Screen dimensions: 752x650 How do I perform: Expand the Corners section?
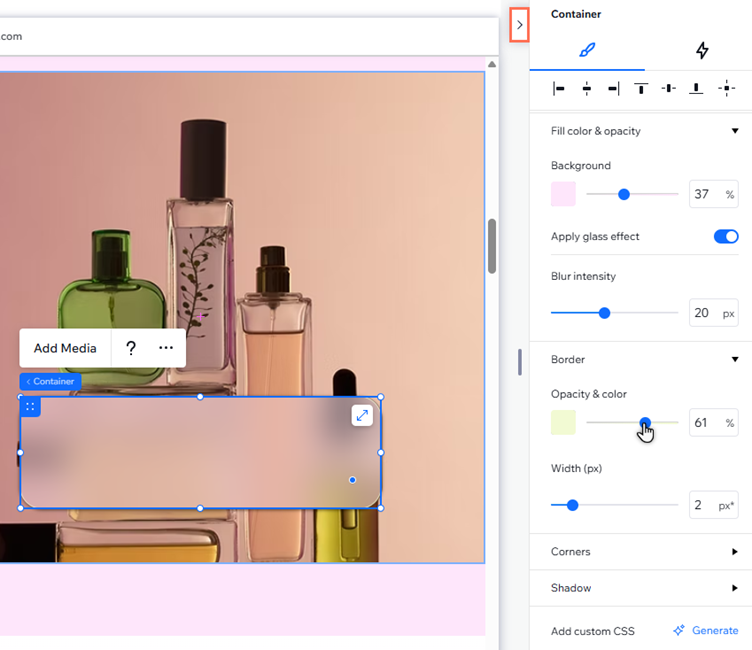pos(735,552)
